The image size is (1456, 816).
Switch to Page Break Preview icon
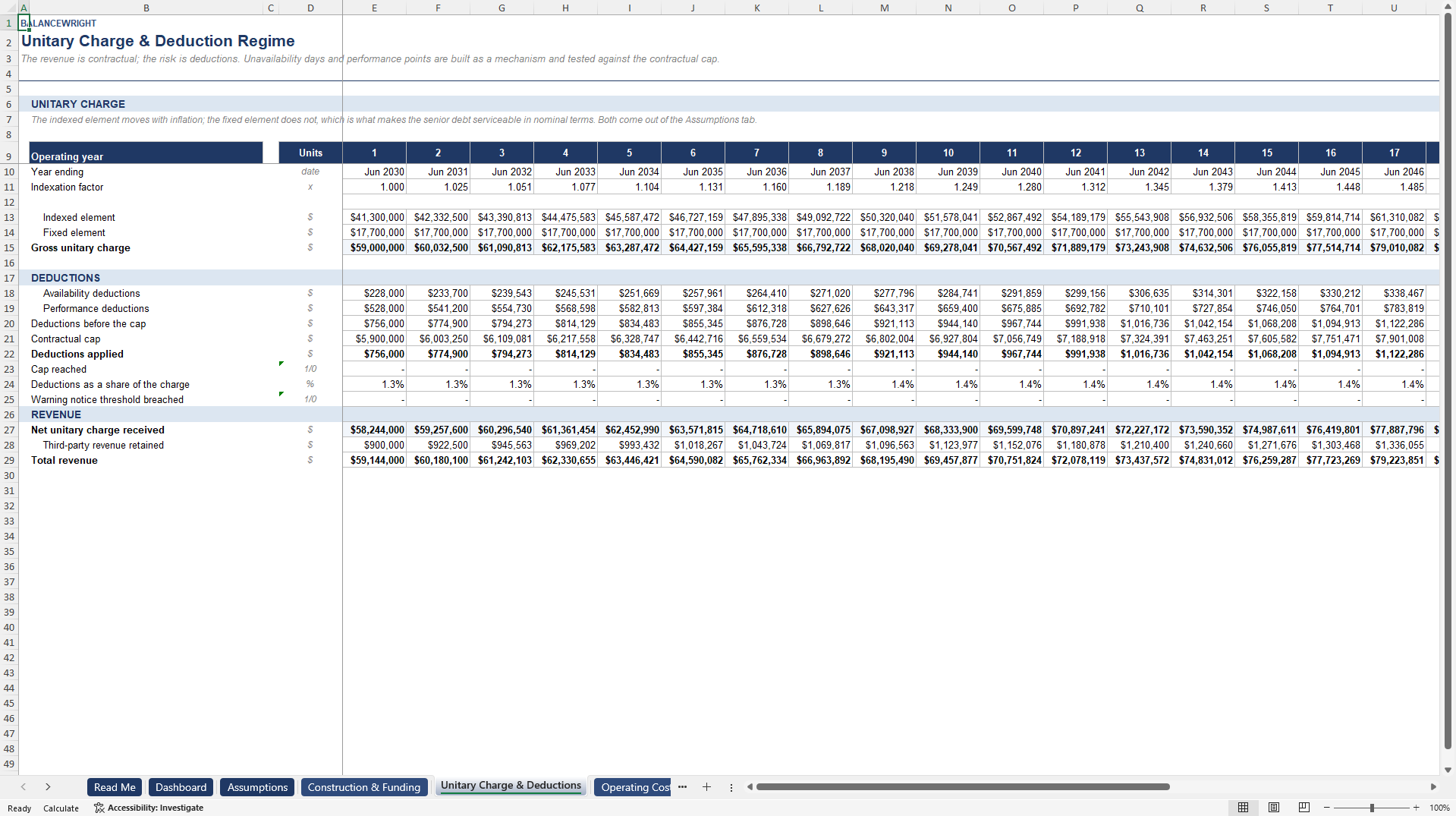(x=1304, y=808)
